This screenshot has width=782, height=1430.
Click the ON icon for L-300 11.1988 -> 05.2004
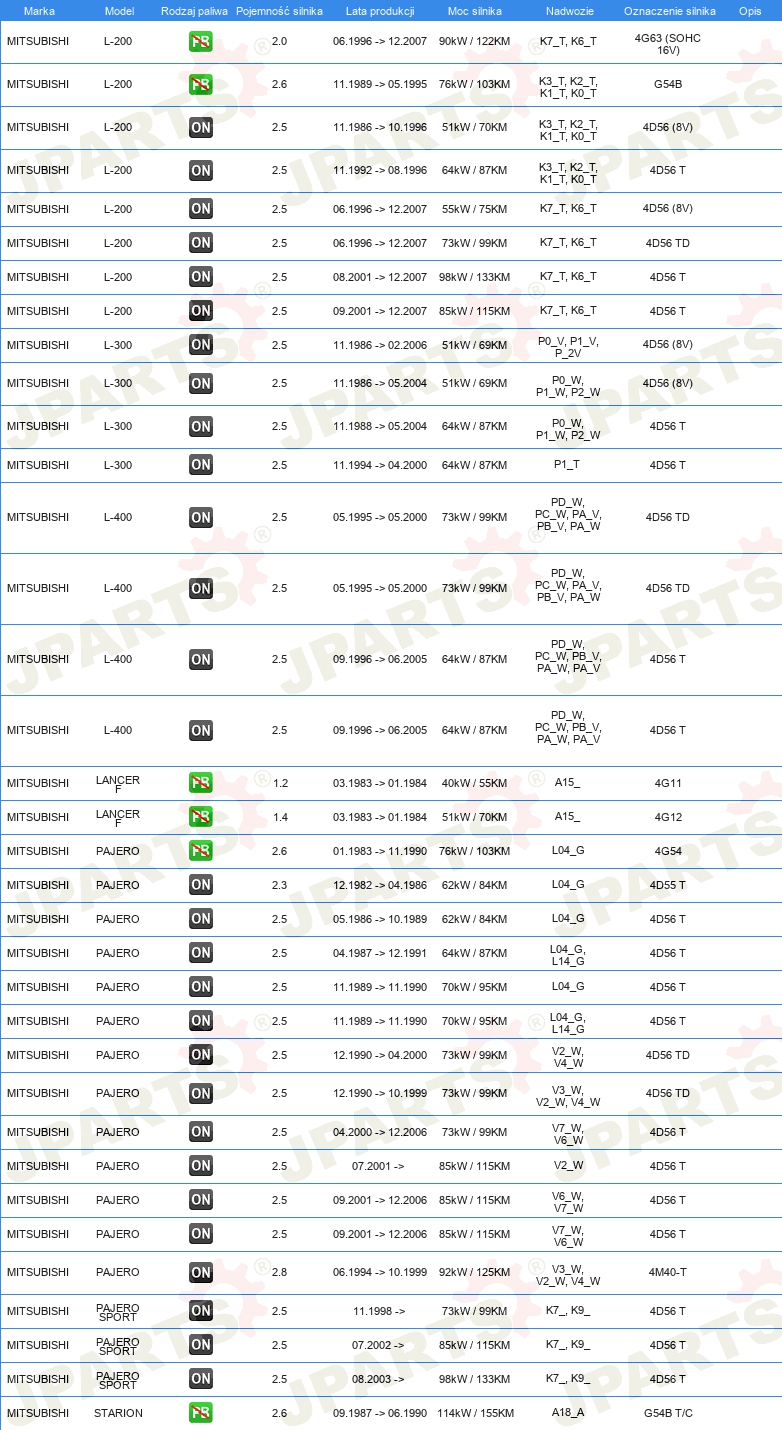click(x=201, y=426)
